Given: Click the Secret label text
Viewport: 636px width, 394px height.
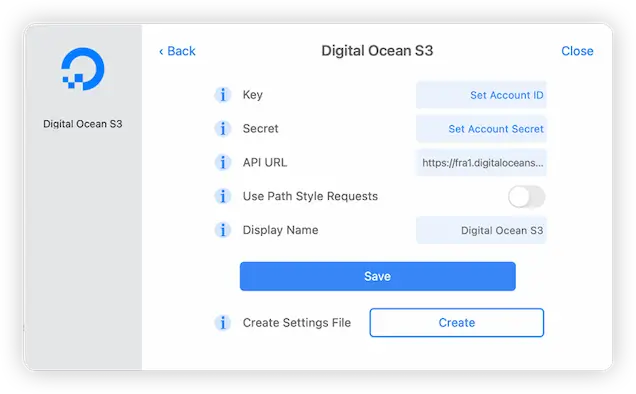Looking at the screenshot, I should click(260, 129).
